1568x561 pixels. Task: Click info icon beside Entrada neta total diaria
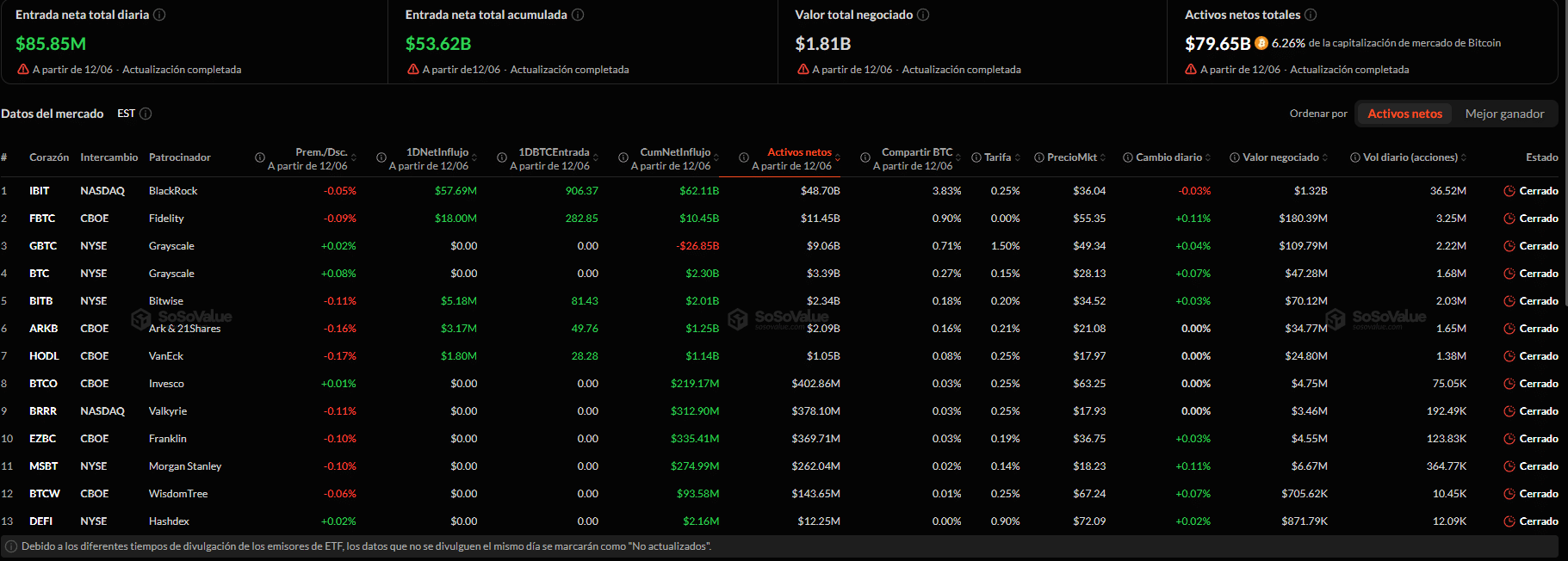[159, 15]
